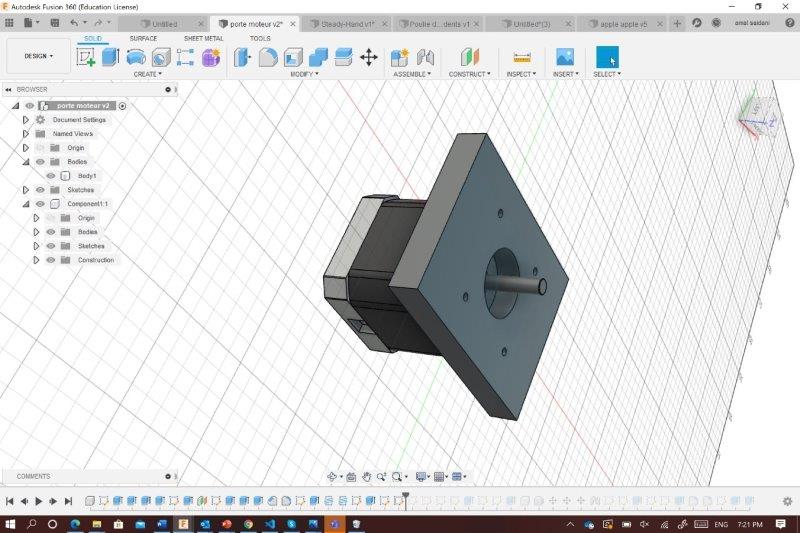The image size is (800, 533).
Task: Select the Fillet tool
Action: click(x=268, y=57)
